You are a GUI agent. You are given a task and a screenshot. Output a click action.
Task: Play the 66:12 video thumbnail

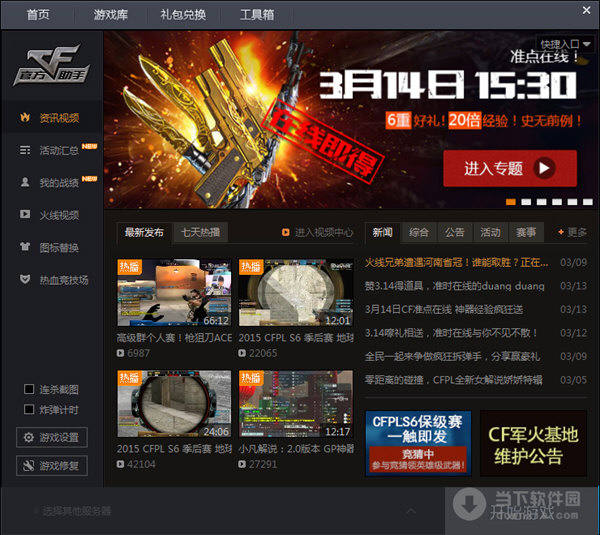tap(174, 292)
